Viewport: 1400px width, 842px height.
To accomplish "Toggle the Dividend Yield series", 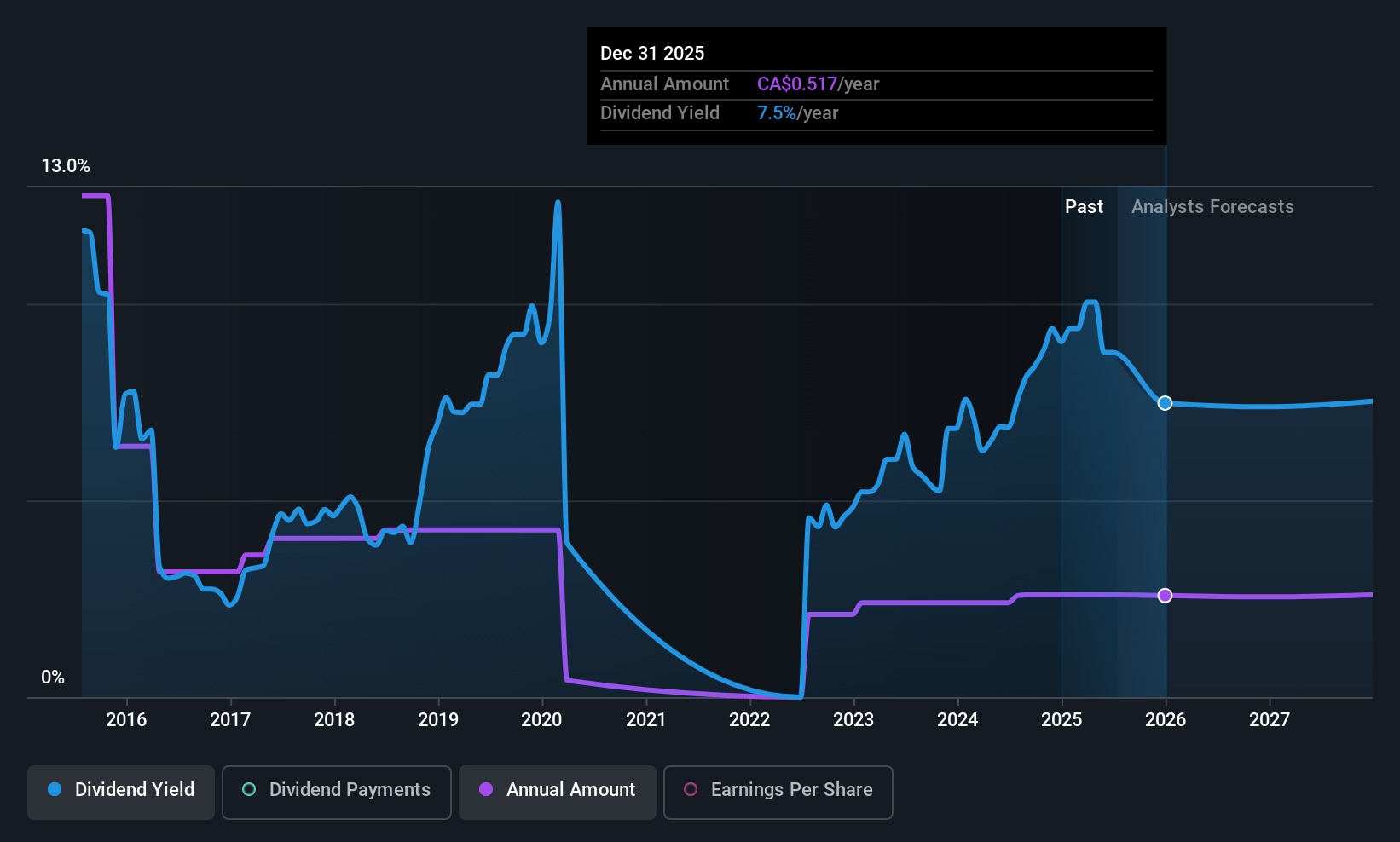I will point(121,792).
